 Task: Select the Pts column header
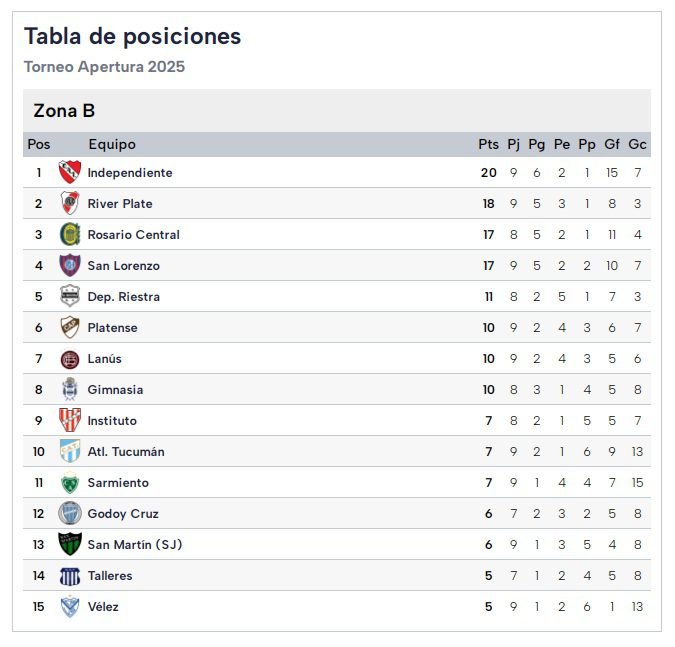click(x=488, y=144)
